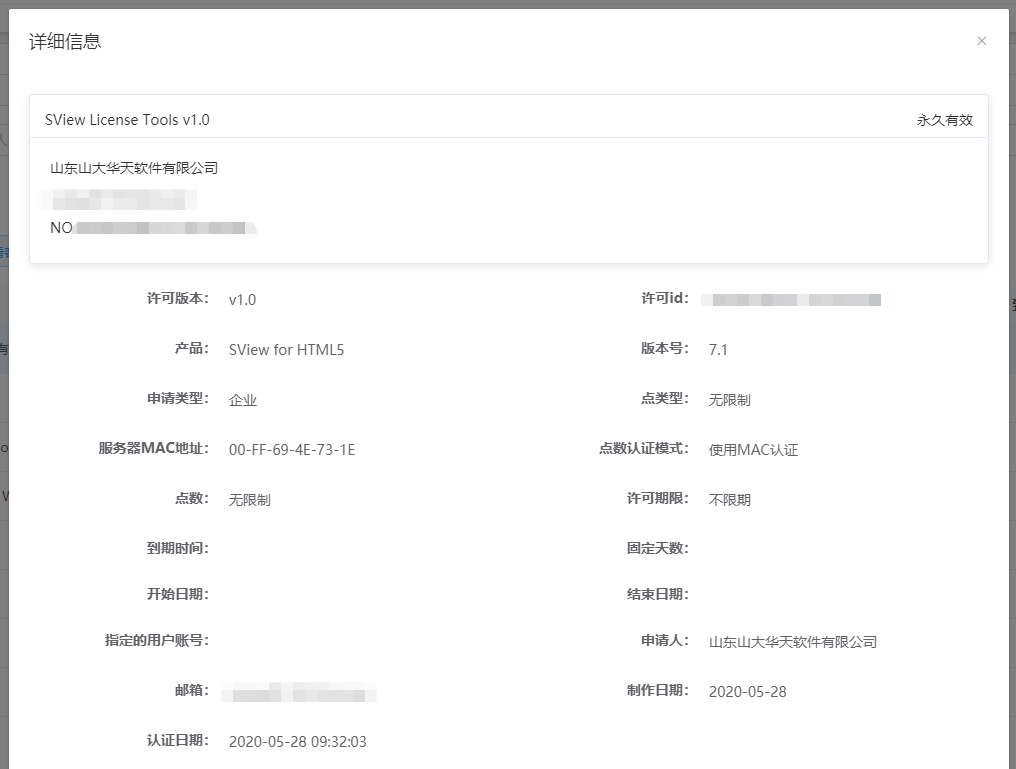Select company name 山东山大华天软件有限公司 in card
1016x769 pixels.
[x=134, y=168]
